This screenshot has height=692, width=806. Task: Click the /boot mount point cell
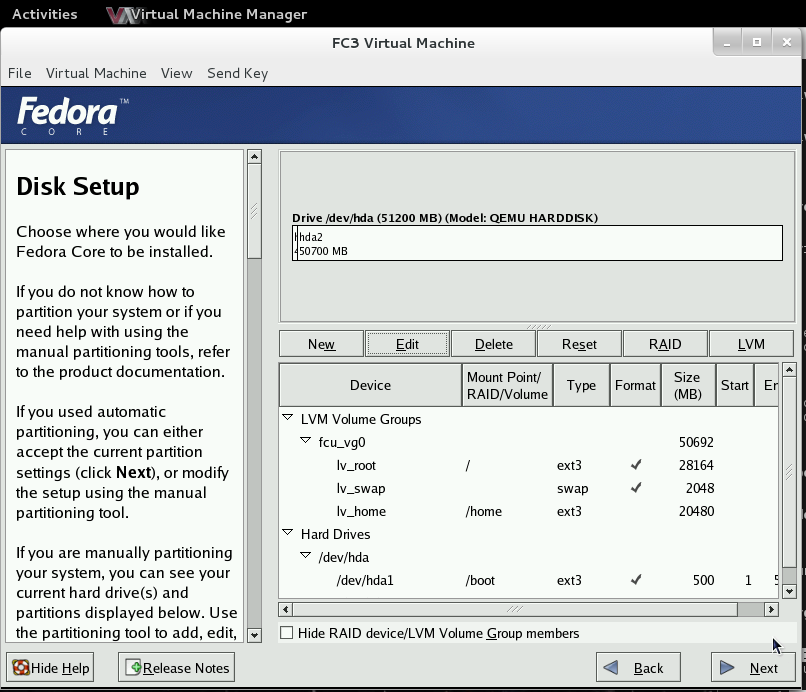(480, 580)
